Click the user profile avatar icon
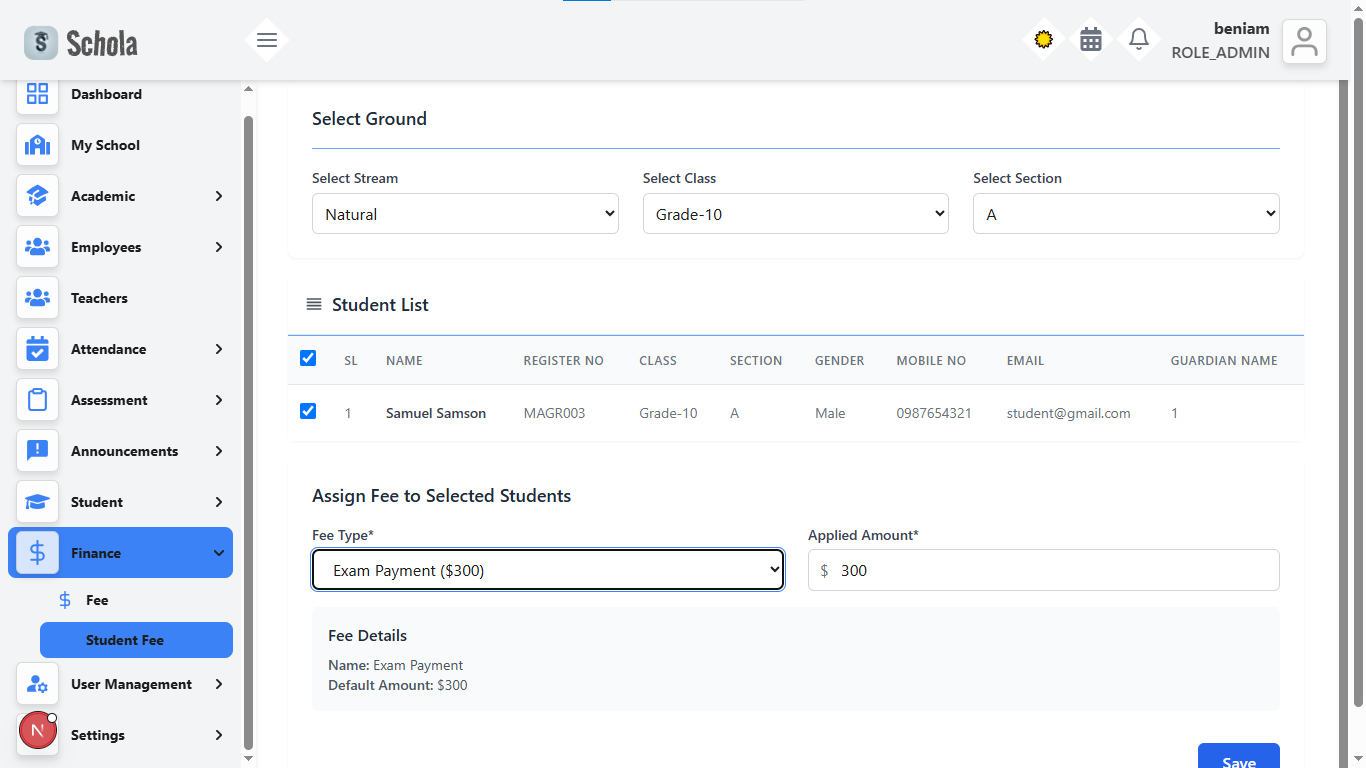The width and height of the screenshot is (1366, 768). (1304, 42)
